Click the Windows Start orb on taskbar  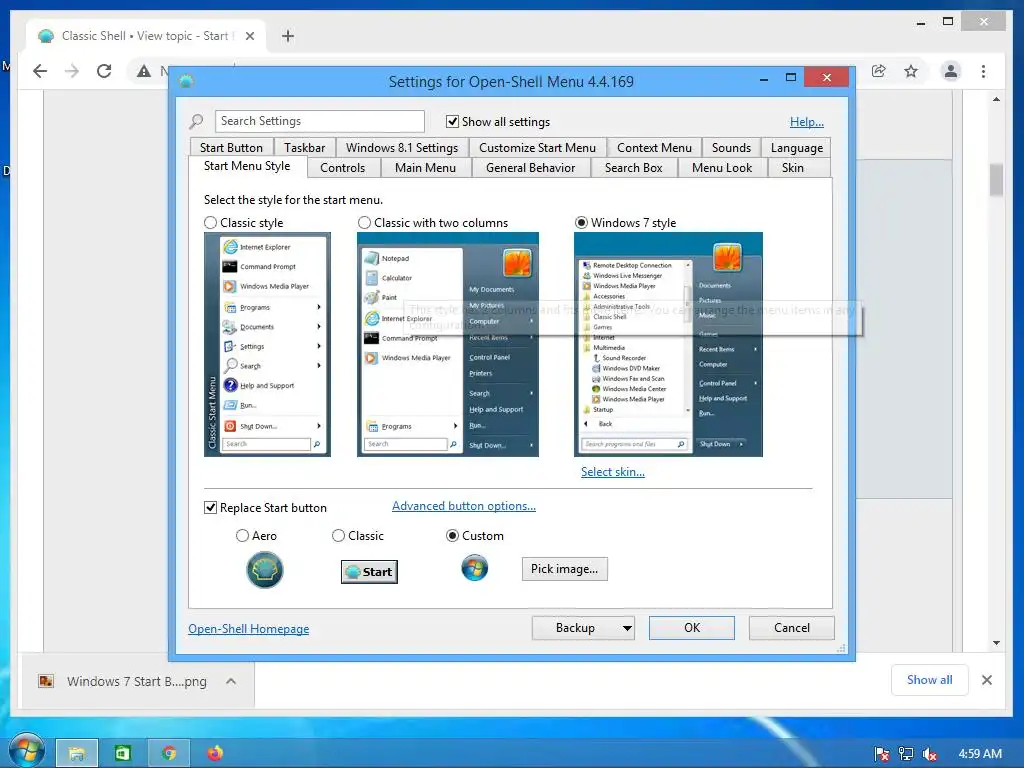(x=26, y=751)
